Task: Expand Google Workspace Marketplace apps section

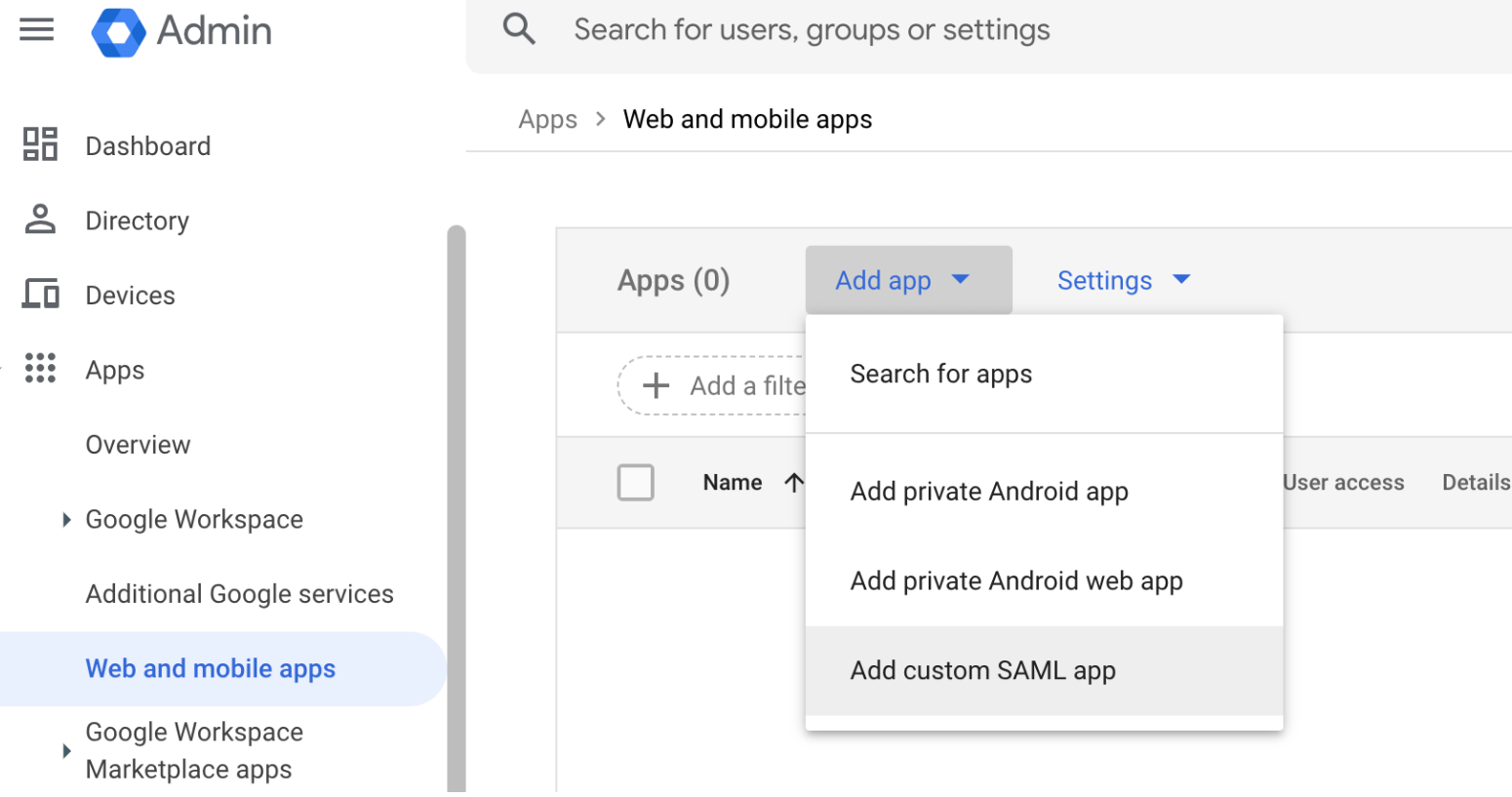Action: pyautogui.click(x=65, y=750)
